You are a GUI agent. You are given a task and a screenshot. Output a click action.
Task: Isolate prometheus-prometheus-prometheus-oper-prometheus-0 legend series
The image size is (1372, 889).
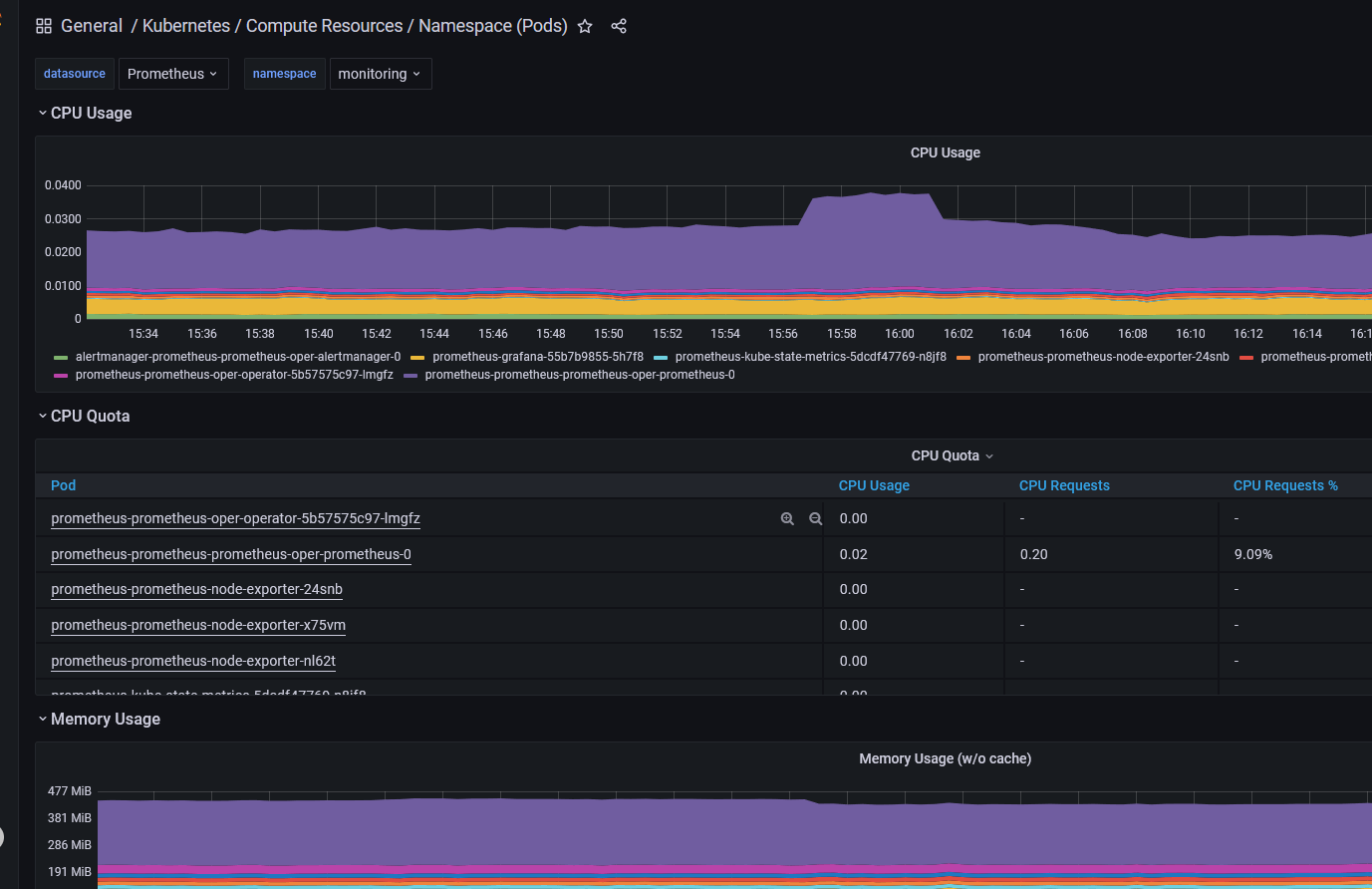tap(580, 375)
